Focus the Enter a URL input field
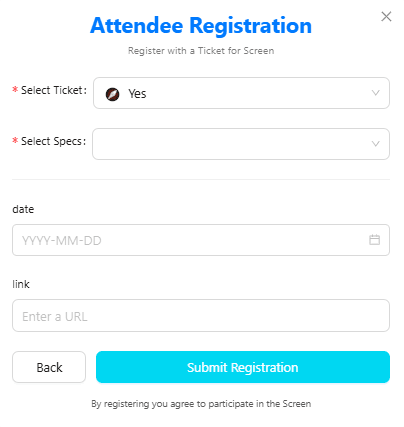 pyautogui.click(x=201, y=315)
